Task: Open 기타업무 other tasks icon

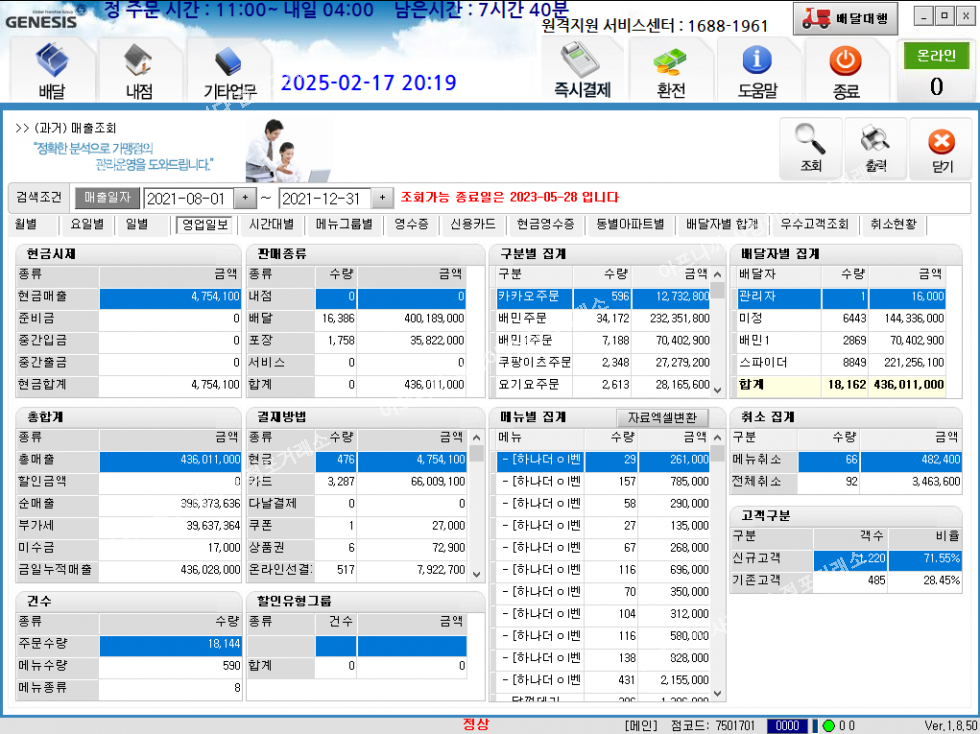Action: pos(229,72)
